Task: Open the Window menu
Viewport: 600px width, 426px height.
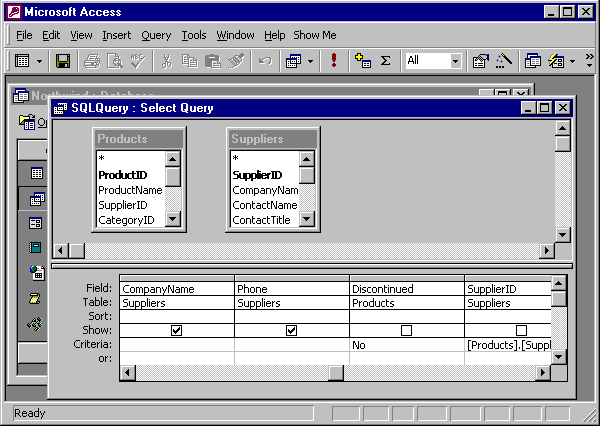Action: pyautogui.click(x=235, y=35)
